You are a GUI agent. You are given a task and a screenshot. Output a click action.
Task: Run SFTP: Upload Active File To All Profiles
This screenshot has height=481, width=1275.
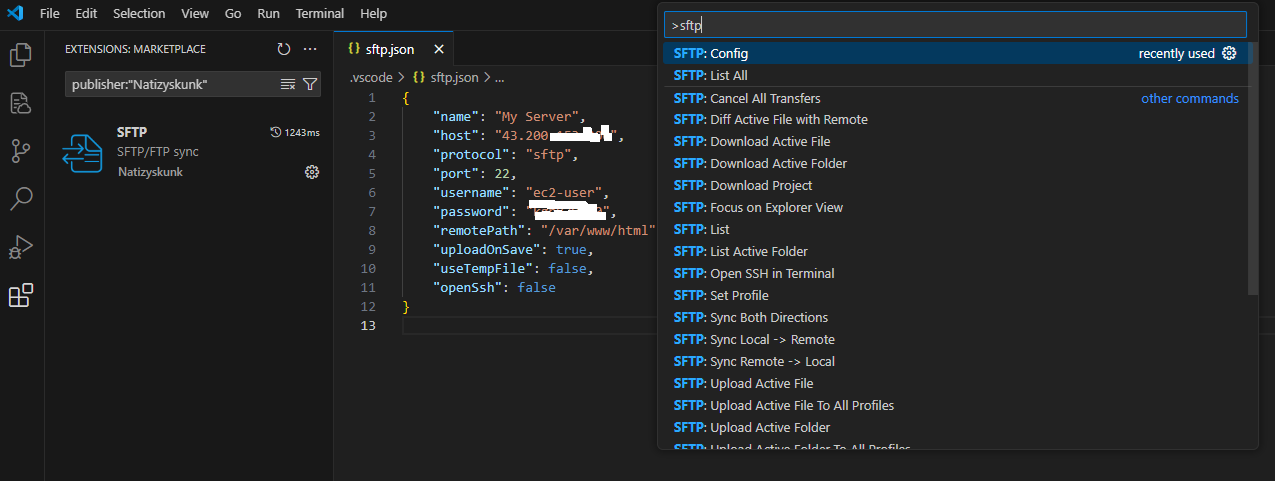[955, 405]
